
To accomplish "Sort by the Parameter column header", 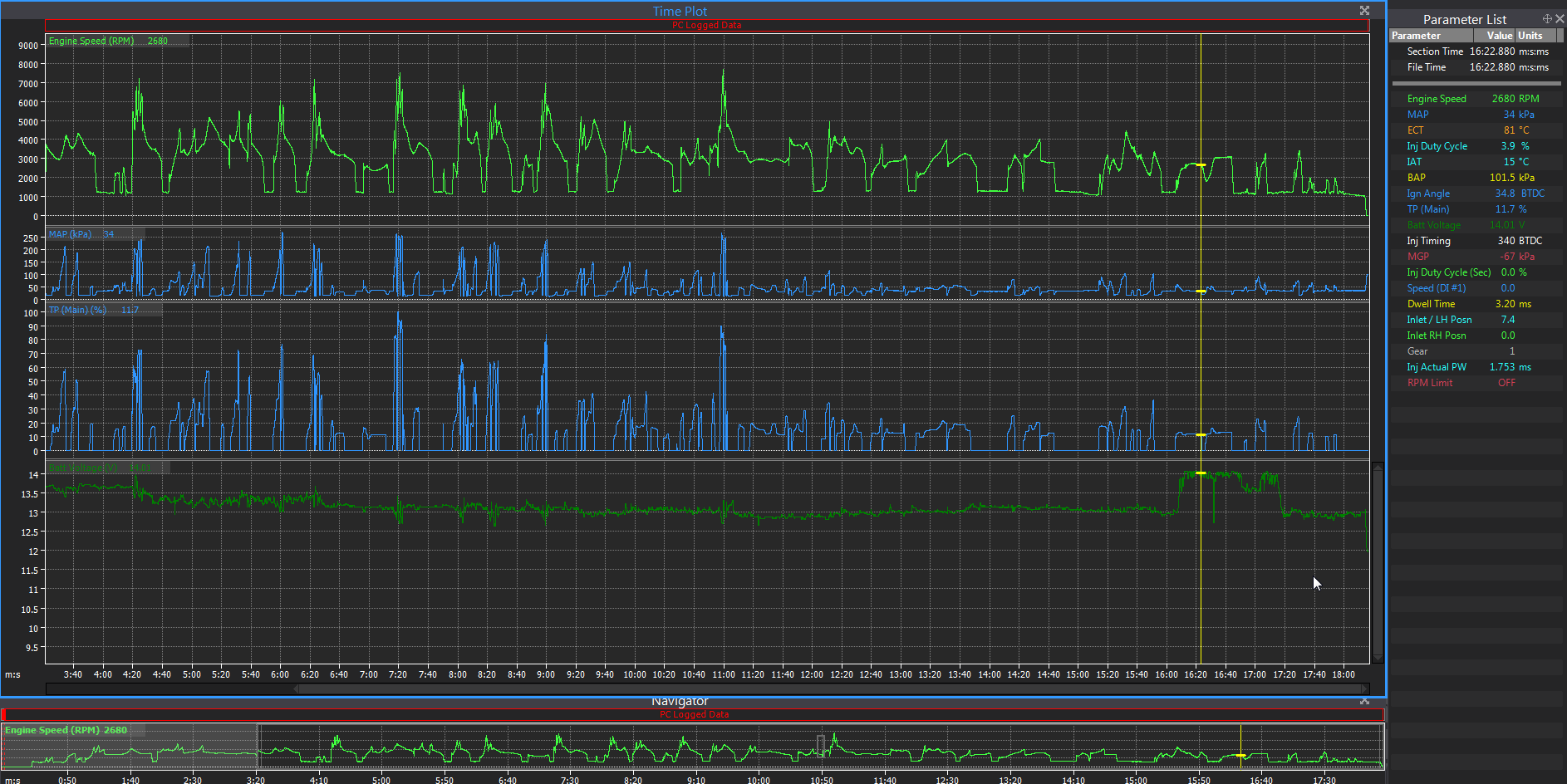I will click(1431, 36).
